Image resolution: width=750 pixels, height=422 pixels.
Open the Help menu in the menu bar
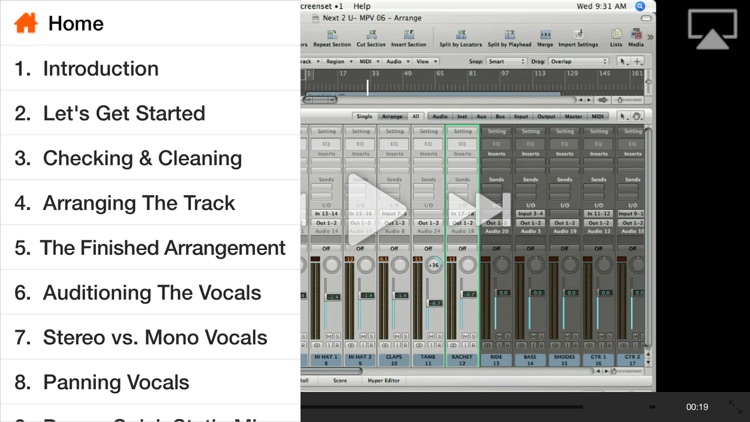point(362,6)
